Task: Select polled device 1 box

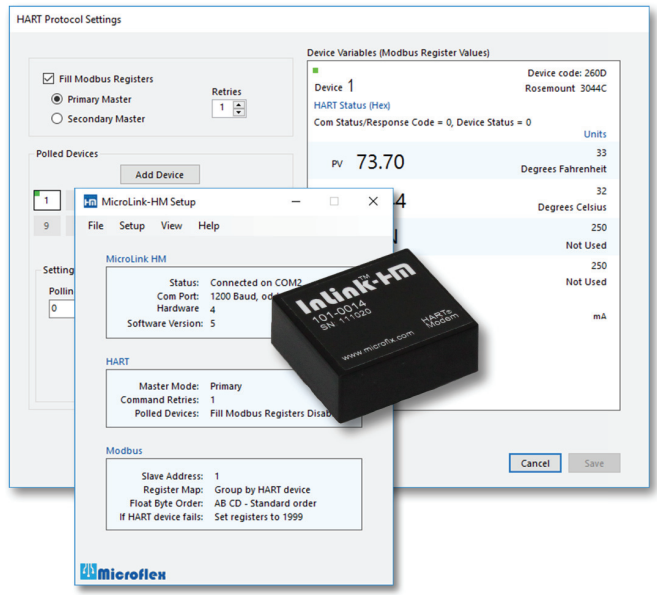Action: (x=47, y=200)
